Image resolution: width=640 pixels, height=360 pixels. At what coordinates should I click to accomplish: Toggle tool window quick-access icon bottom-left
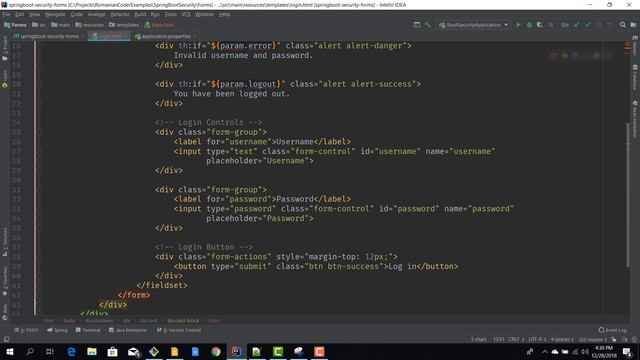click(x=7, y=339)
